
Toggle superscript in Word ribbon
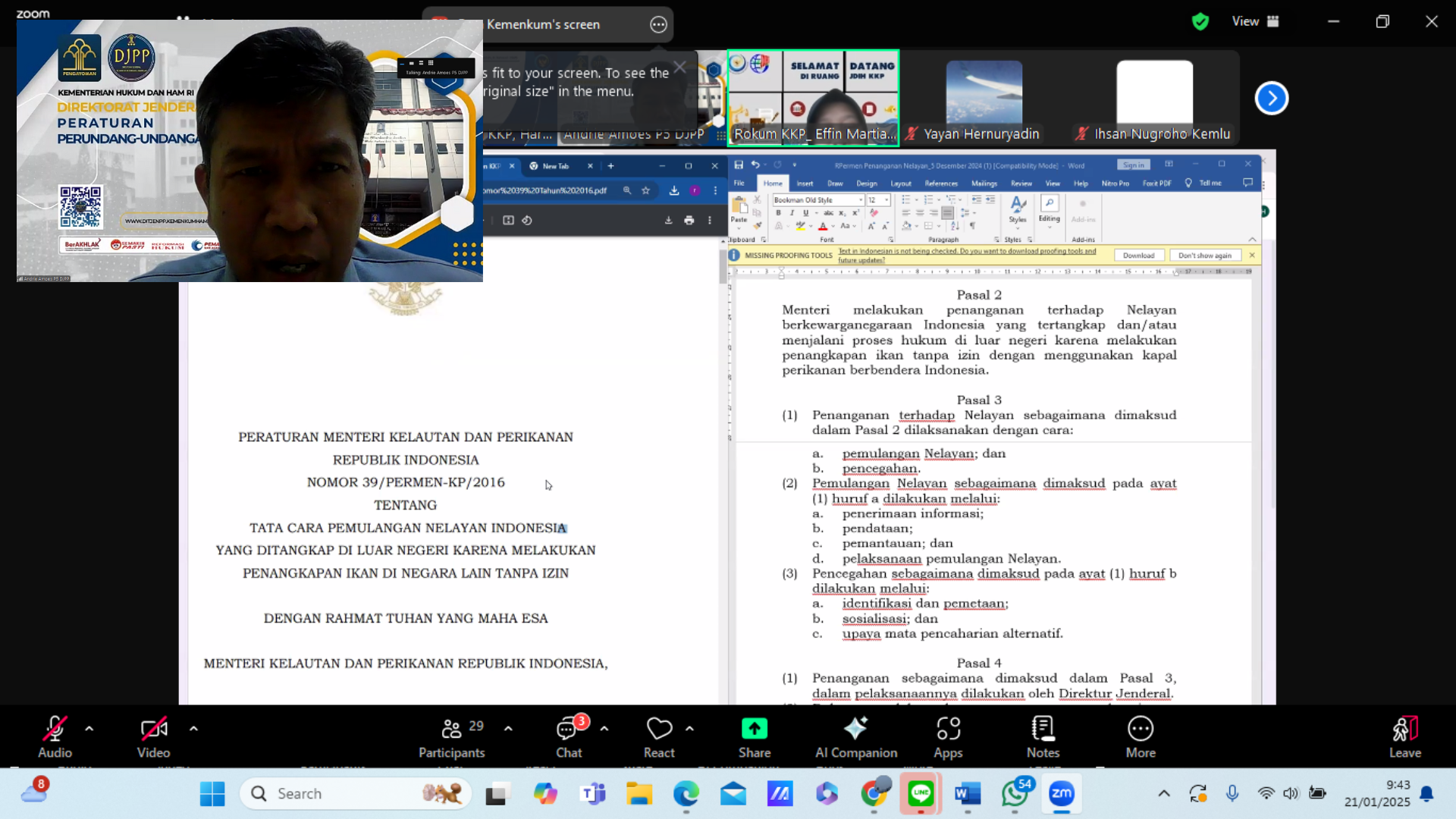855,213
